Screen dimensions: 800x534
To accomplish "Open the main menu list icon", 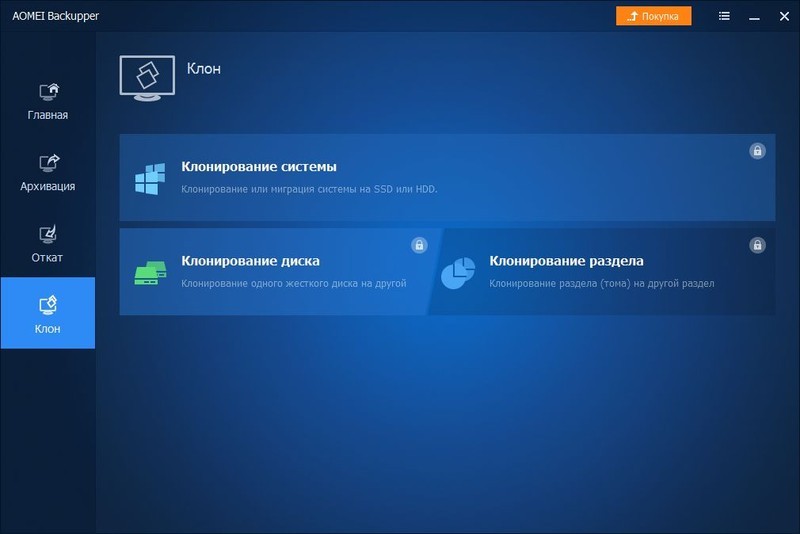I will [x=724, y=16].
